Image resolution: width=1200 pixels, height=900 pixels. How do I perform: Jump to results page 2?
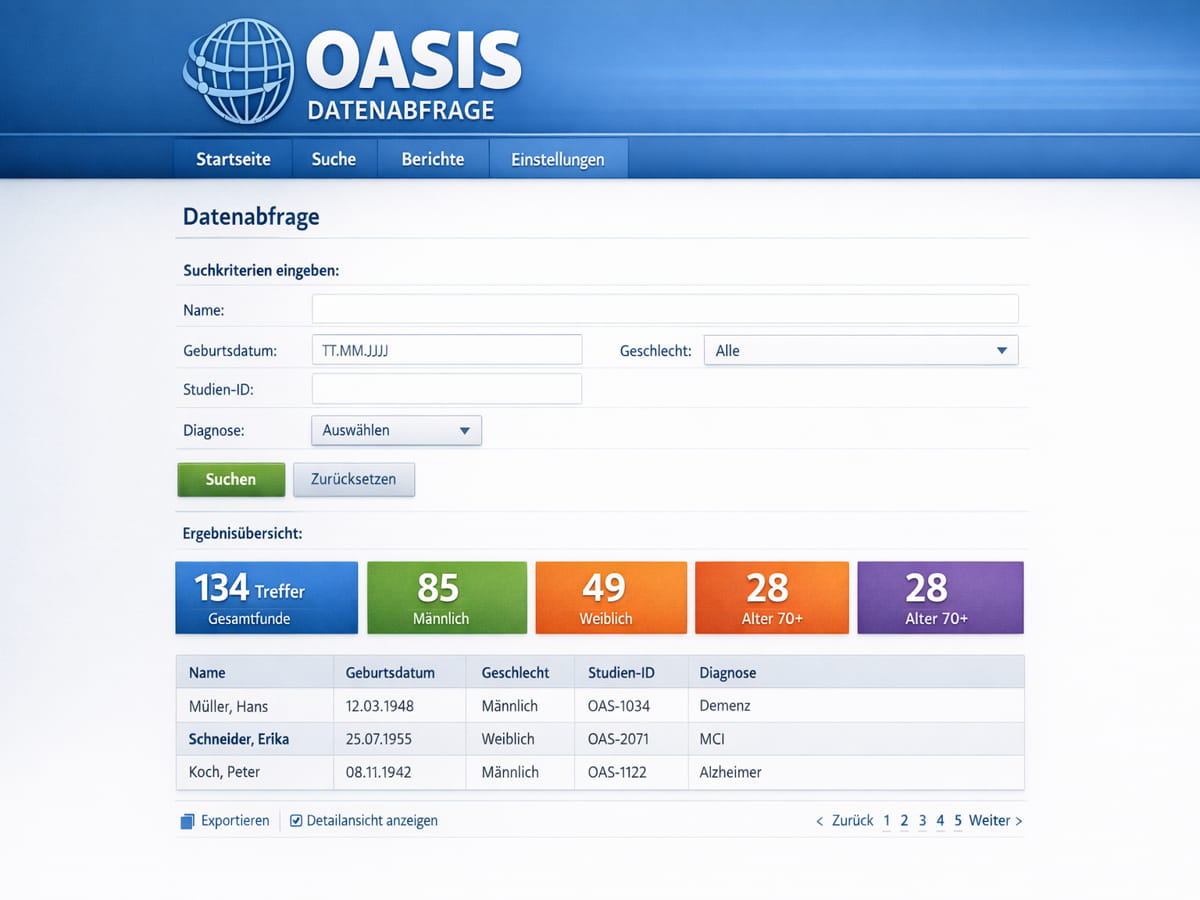click(x=904, y=821)
